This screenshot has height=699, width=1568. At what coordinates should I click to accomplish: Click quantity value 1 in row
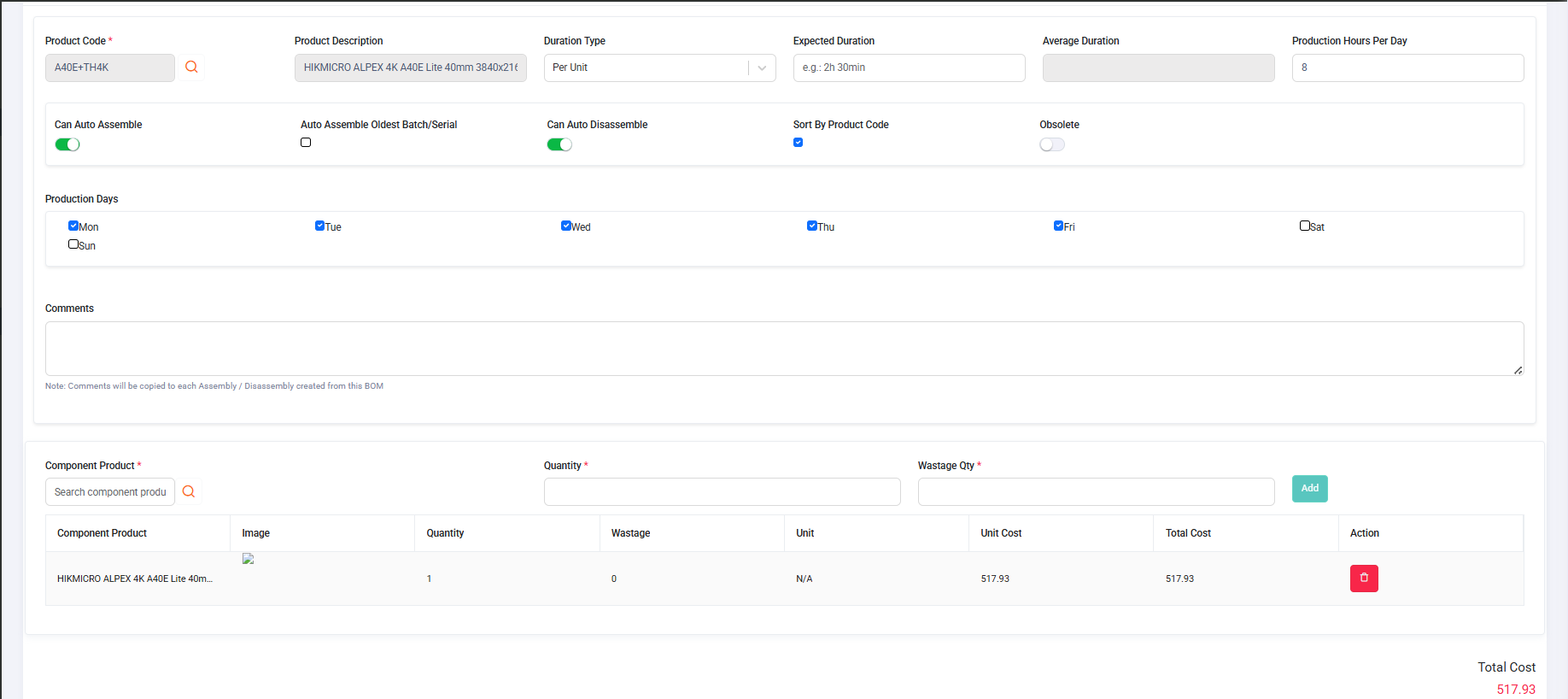429,579
